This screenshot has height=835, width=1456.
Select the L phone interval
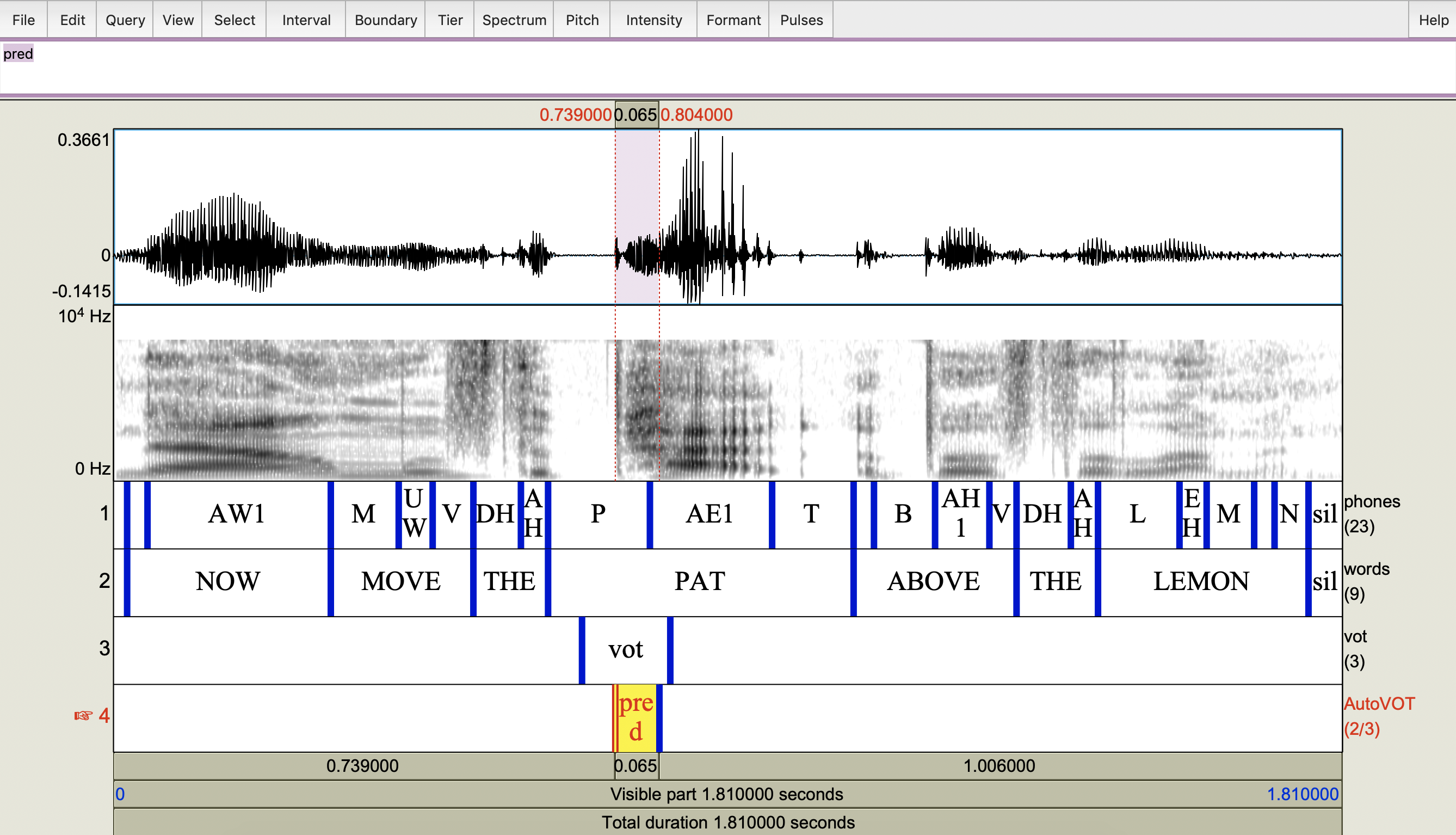point(1138,514)
